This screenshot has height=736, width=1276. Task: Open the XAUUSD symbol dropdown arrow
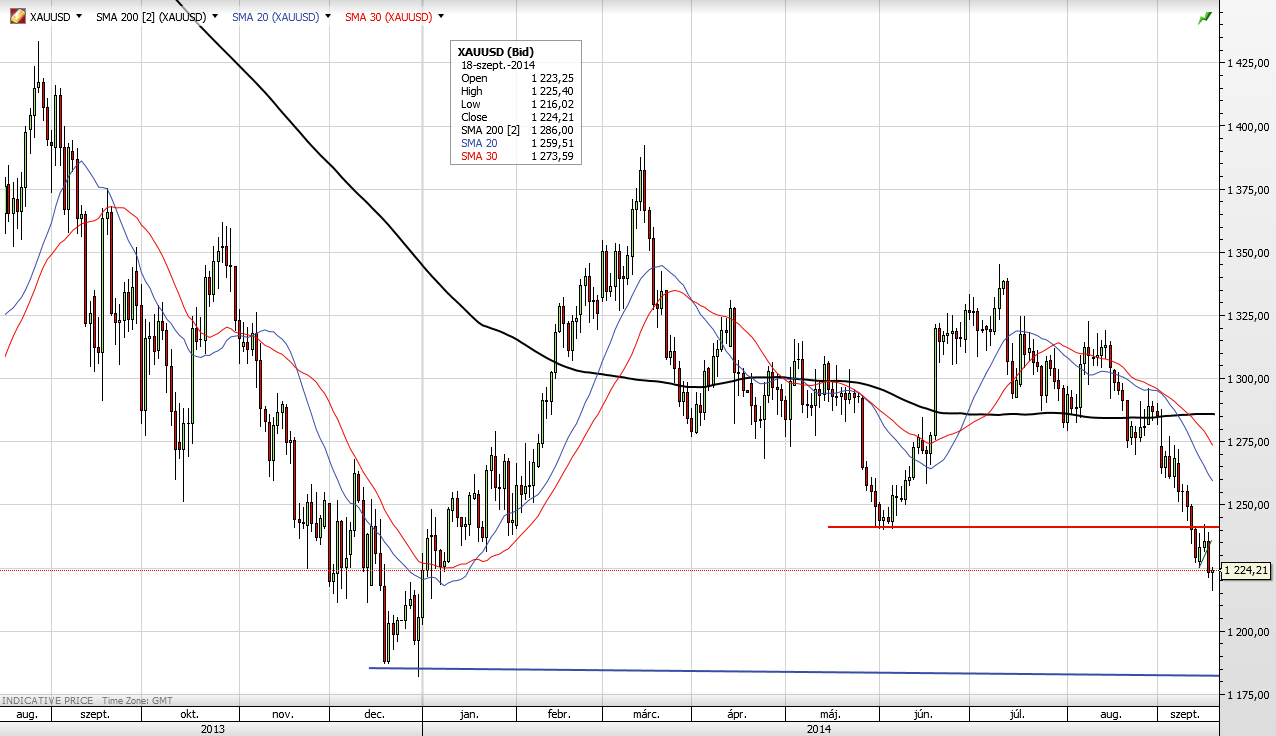[x=80, y=17]
